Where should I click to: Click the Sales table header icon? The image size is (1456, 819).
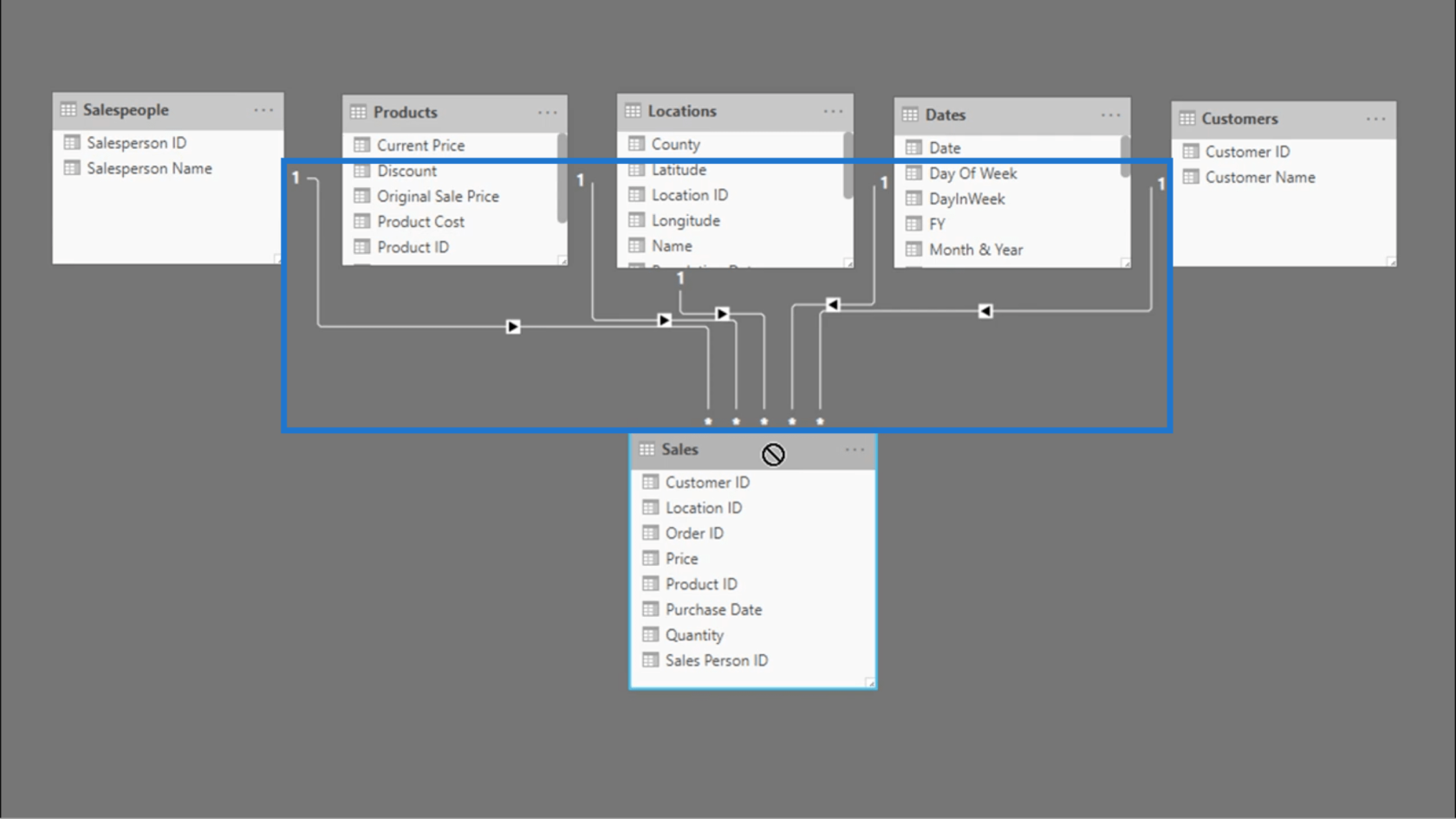647,450
